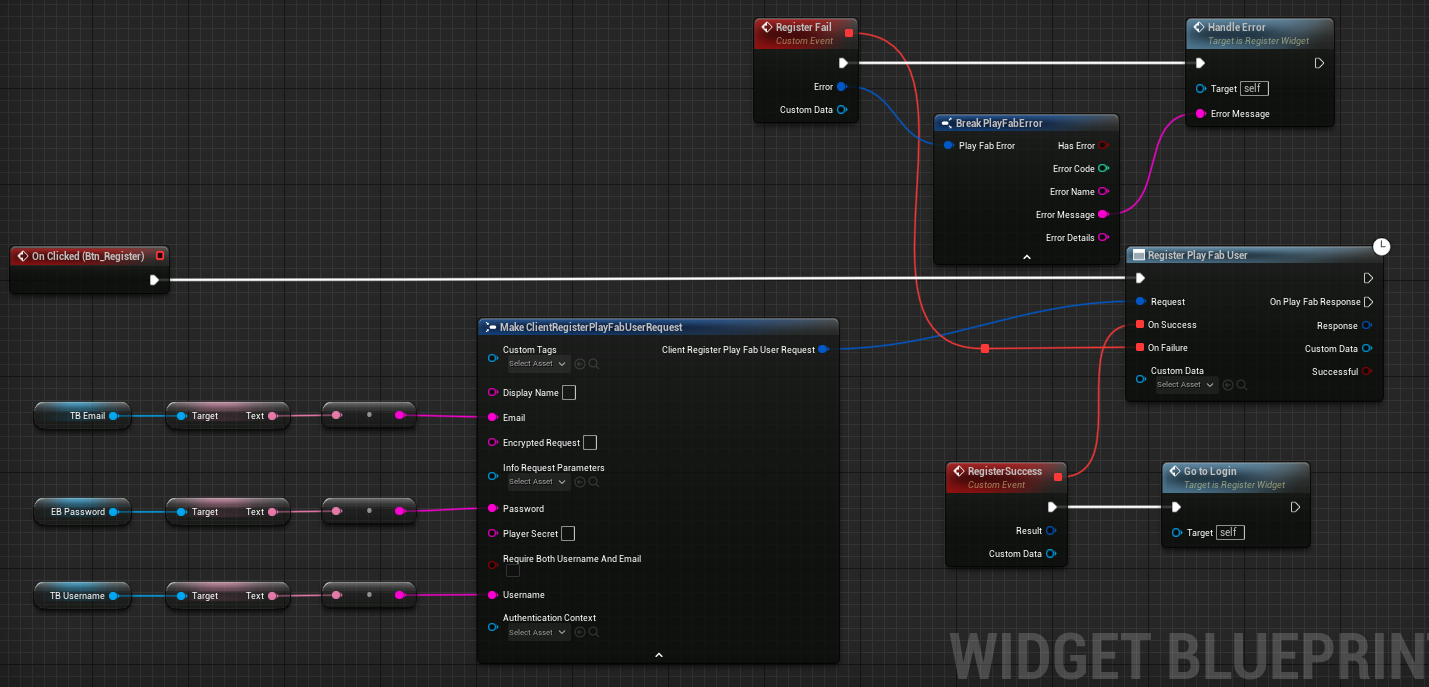The image size is (1429, 687).
Task: Click browse-to-asset magnifier for Custom Tags
Action: [x=594, y=364]
